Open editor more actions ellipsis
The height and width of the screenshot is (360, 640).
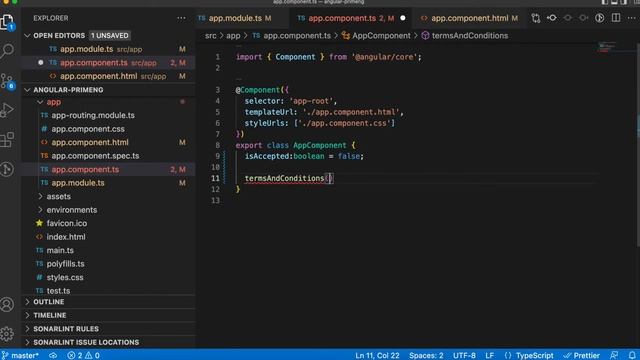pos(632,18)
